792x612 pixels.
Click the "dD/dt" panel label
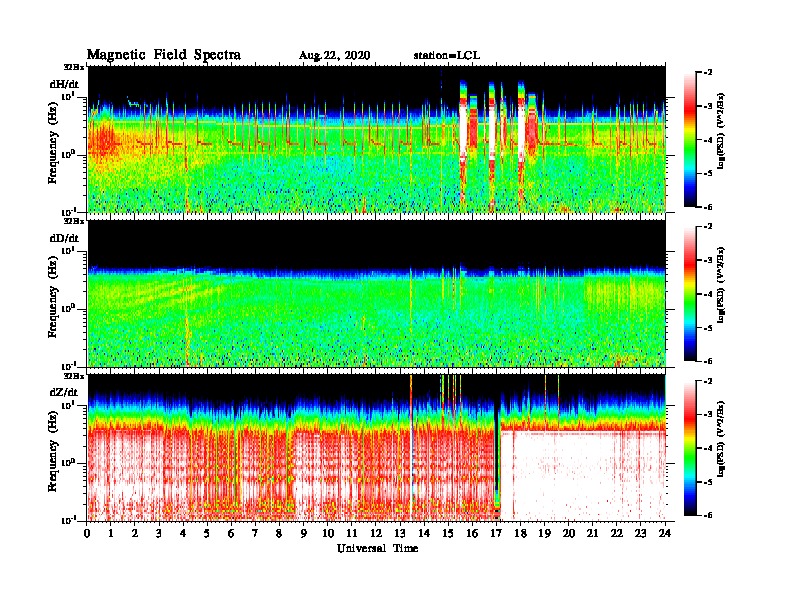(x=64, y=238)
